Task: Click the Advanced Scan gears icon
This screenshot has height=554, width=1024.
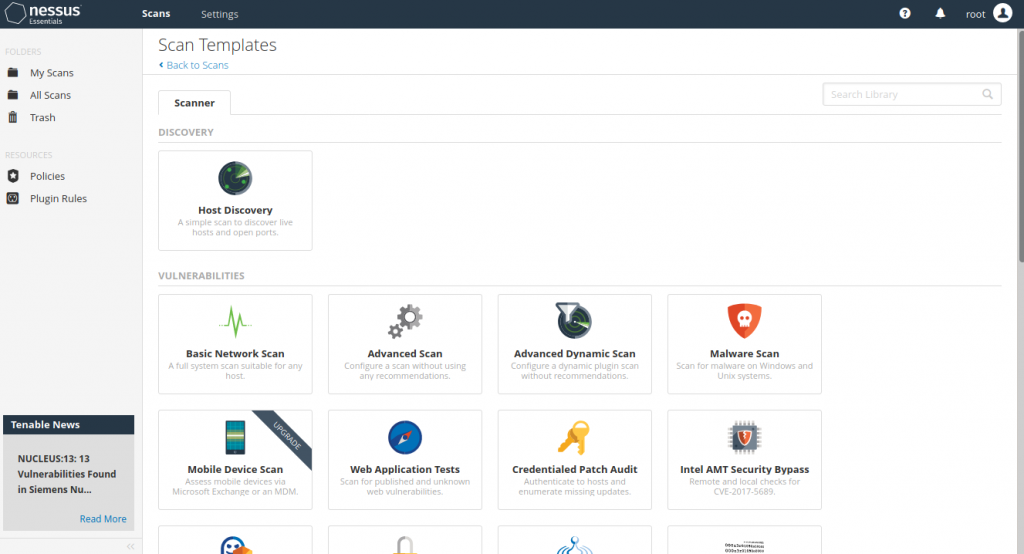Action: [405, 321]
